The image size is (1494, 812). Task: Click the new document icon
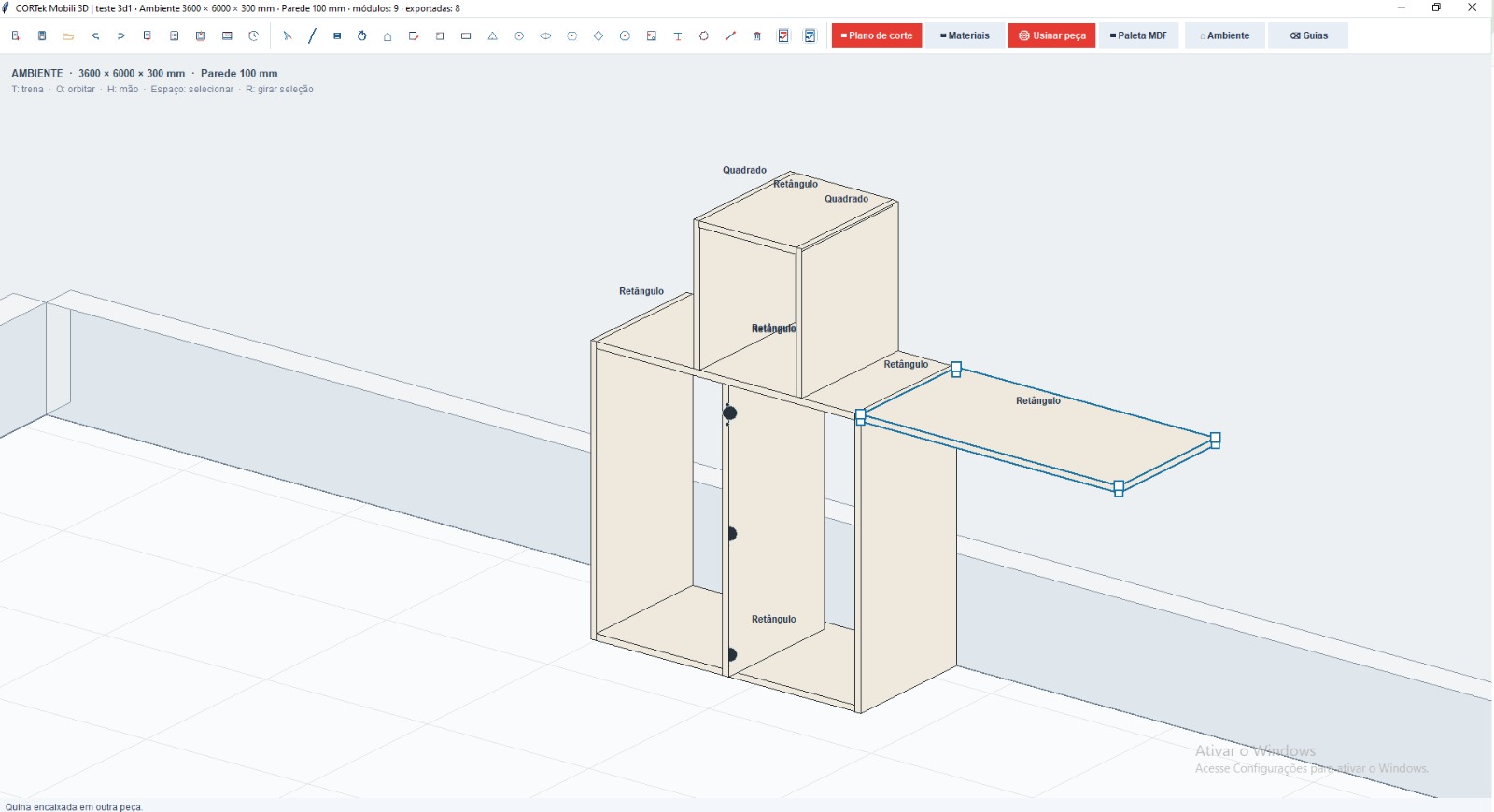click(x=16, y=35)
